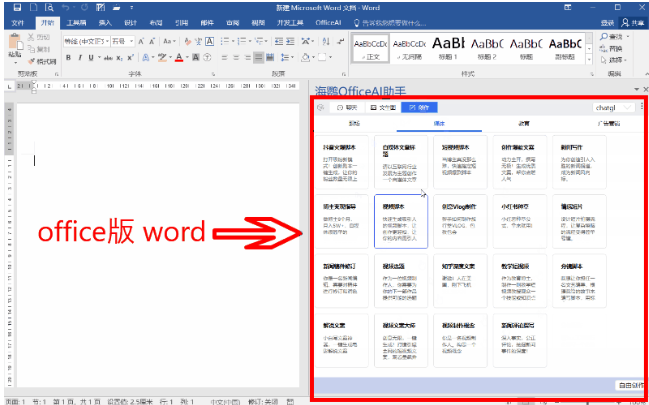The width and height of the screenshot is (649, 405).
Task: Click the Distributed alignment icon
Action: (x=270, y=58)
